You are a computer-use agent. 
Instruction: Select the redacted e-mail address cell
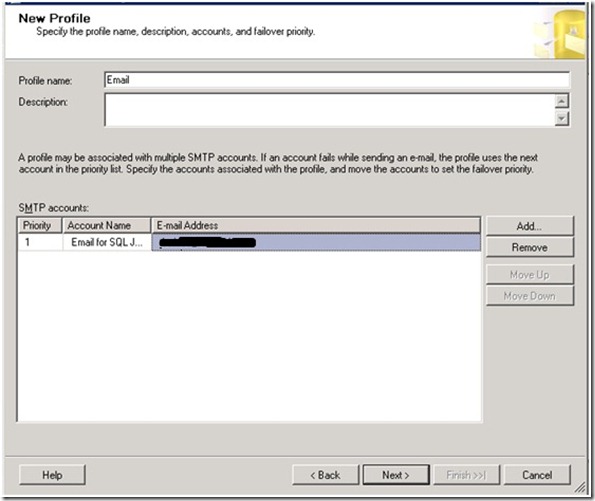coord(316,242)
